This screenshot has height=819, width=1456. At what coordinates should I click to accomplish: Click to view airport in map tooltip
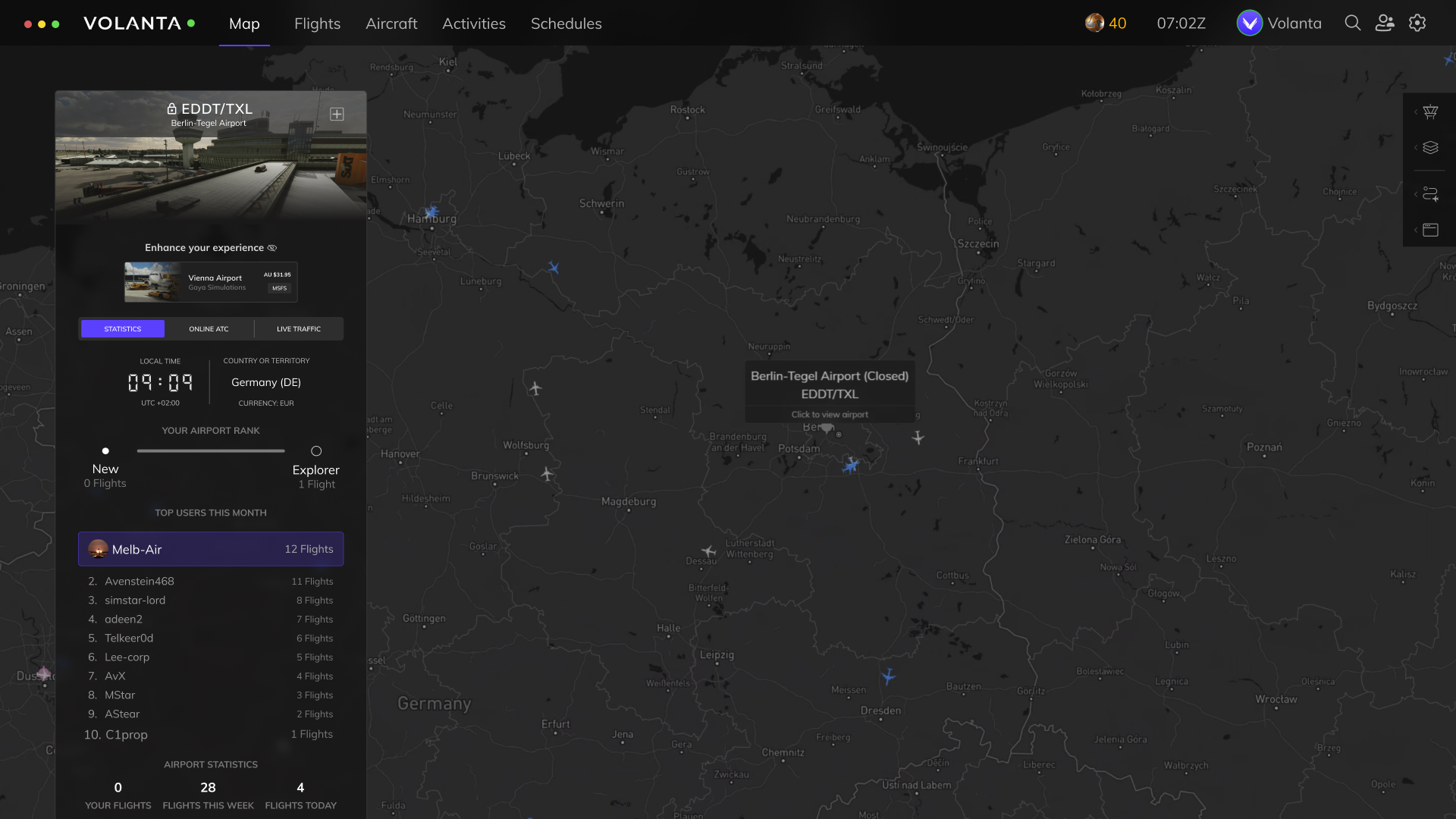830,415
